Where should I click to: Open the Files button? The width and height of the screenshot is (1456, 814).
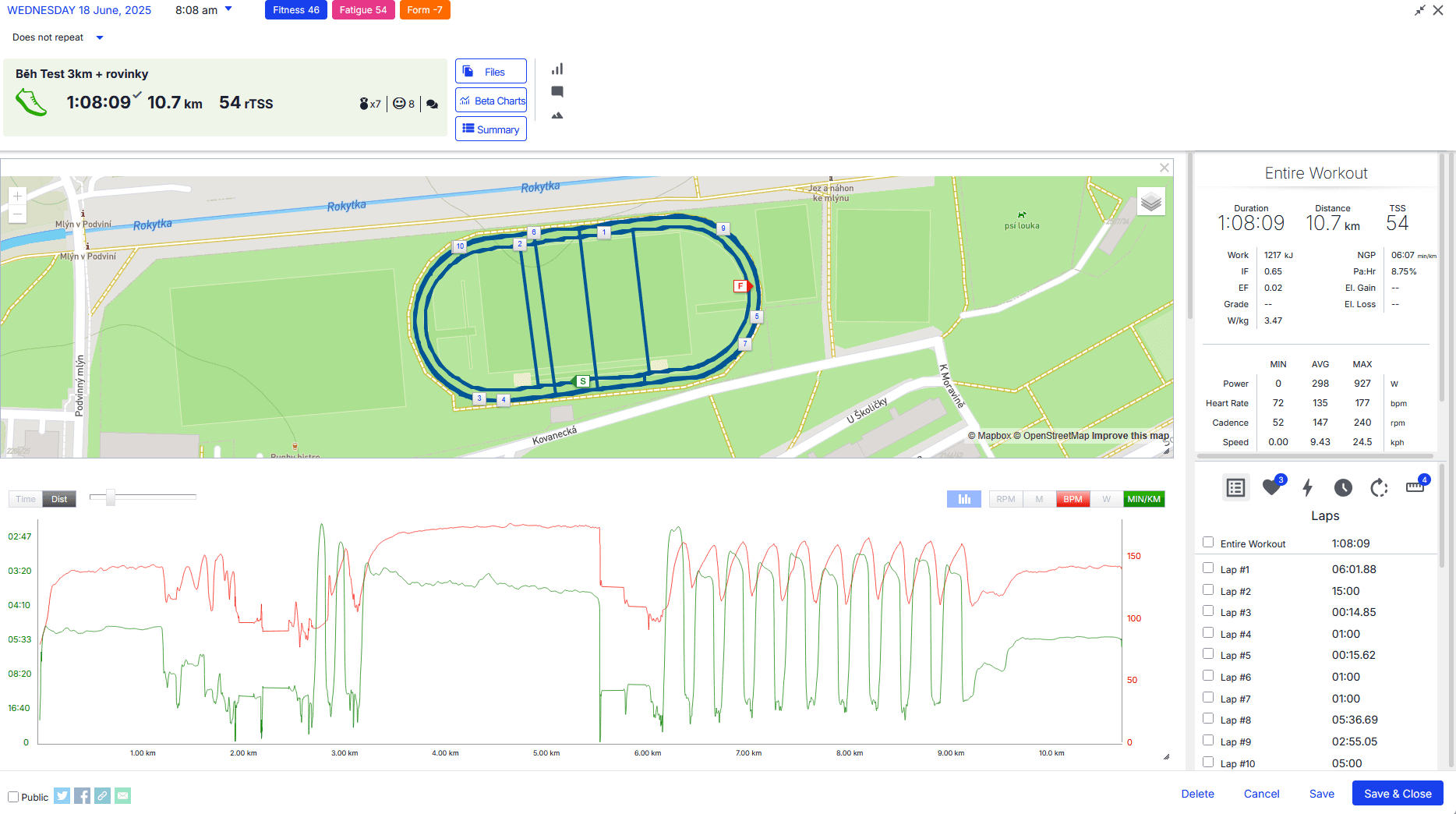pos(491,71)
